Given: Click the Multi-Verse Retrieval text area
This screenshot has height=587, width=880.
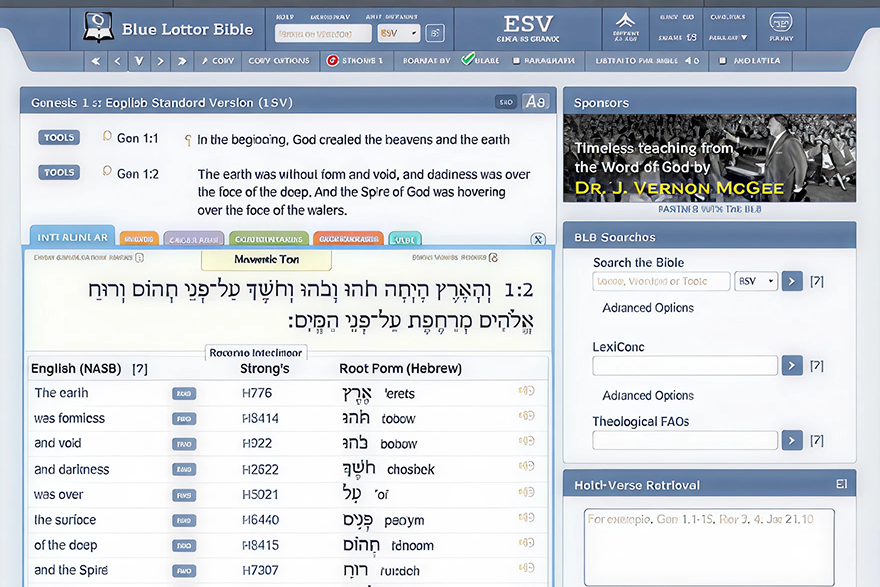Looking at the screenshot, I should point(709,547).
